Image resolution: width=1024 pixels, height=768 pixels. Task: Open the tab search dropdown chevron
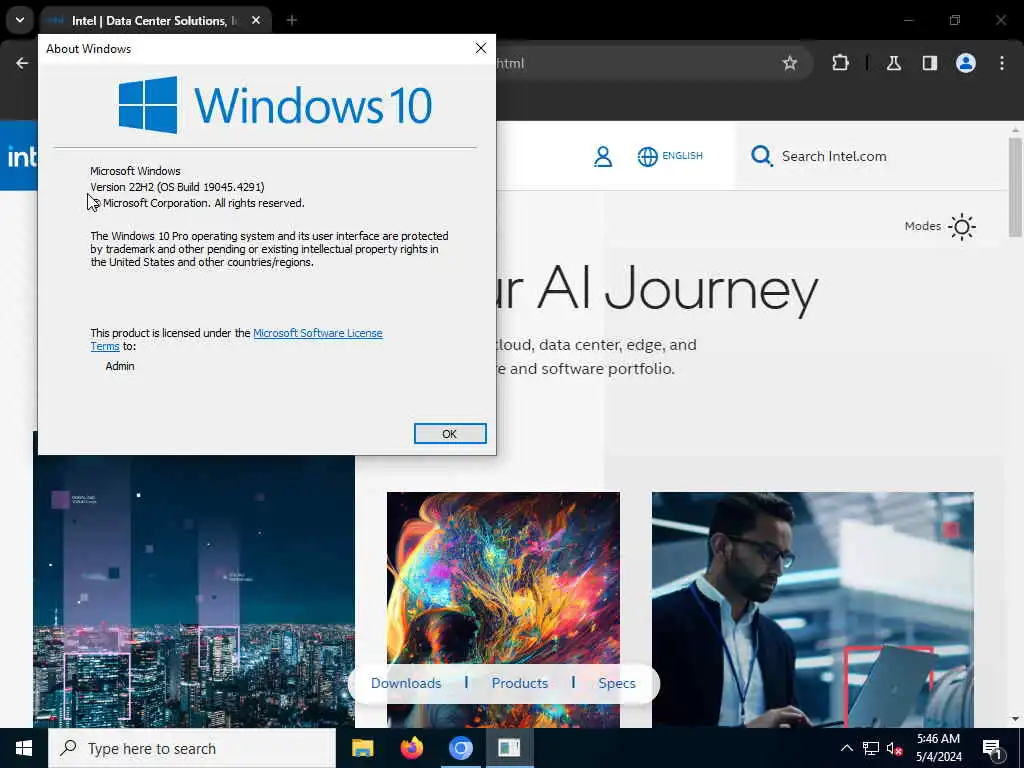pos(20,20)
